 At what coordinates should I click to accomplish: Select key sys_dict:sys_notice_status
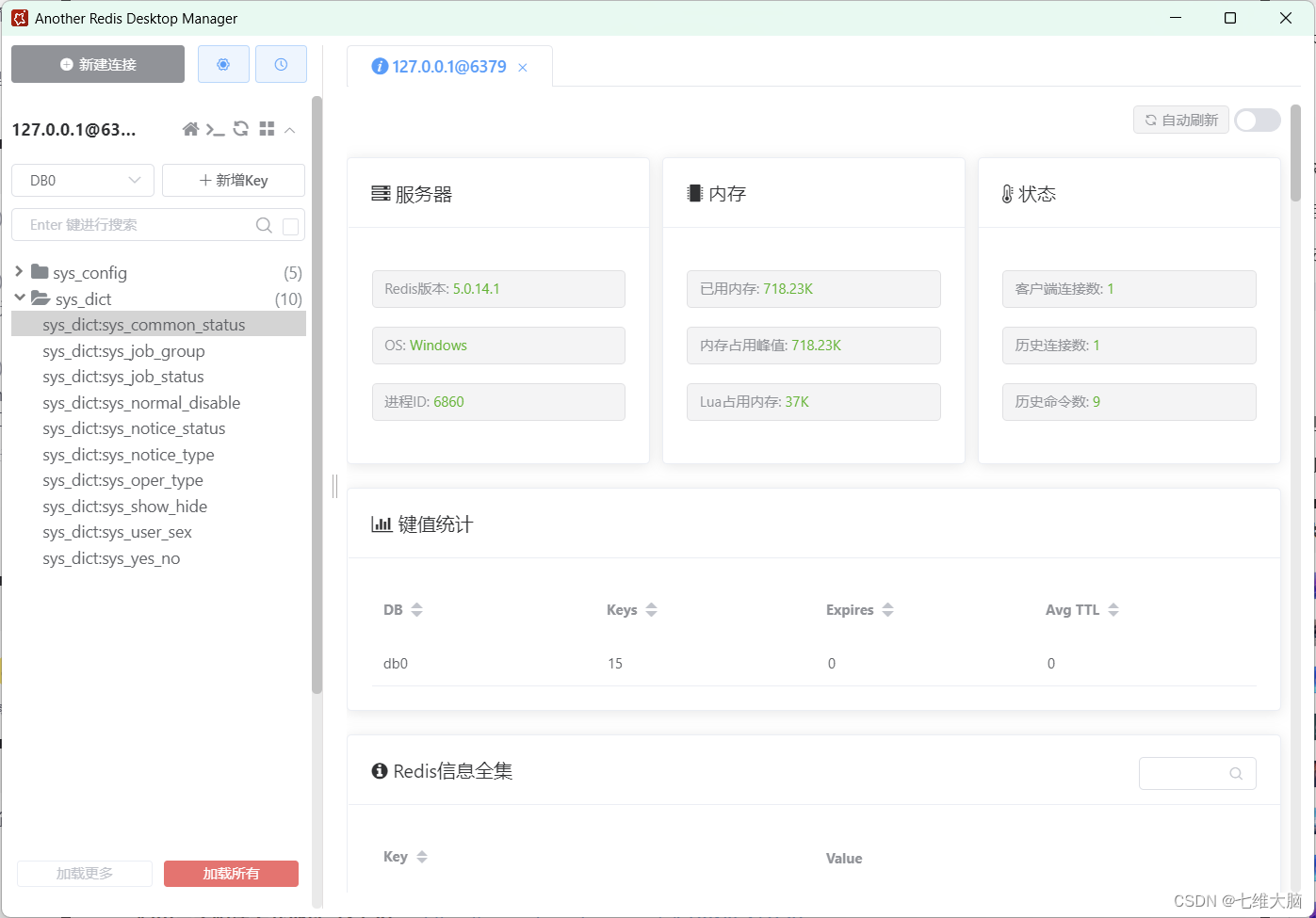(x=158, y=428)
